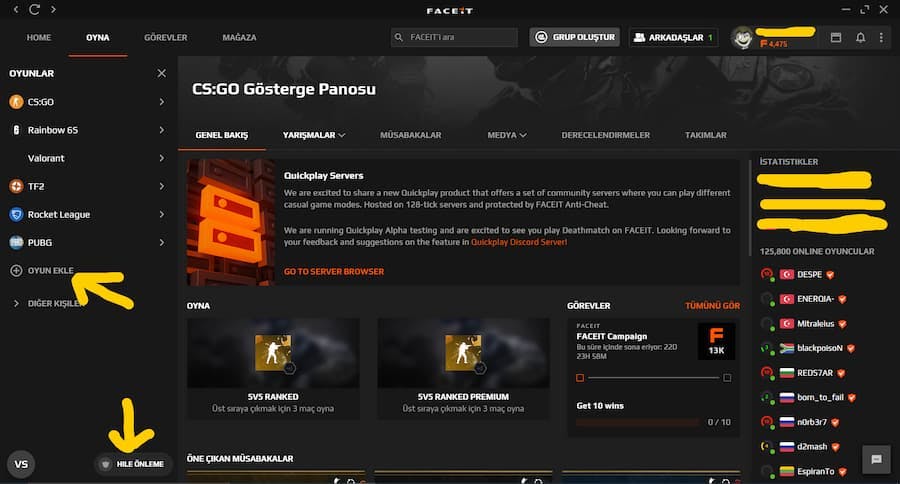This screenshot has width=900, height=484.
Task: Open the notifications bell
Action: (x=860, y=37)
